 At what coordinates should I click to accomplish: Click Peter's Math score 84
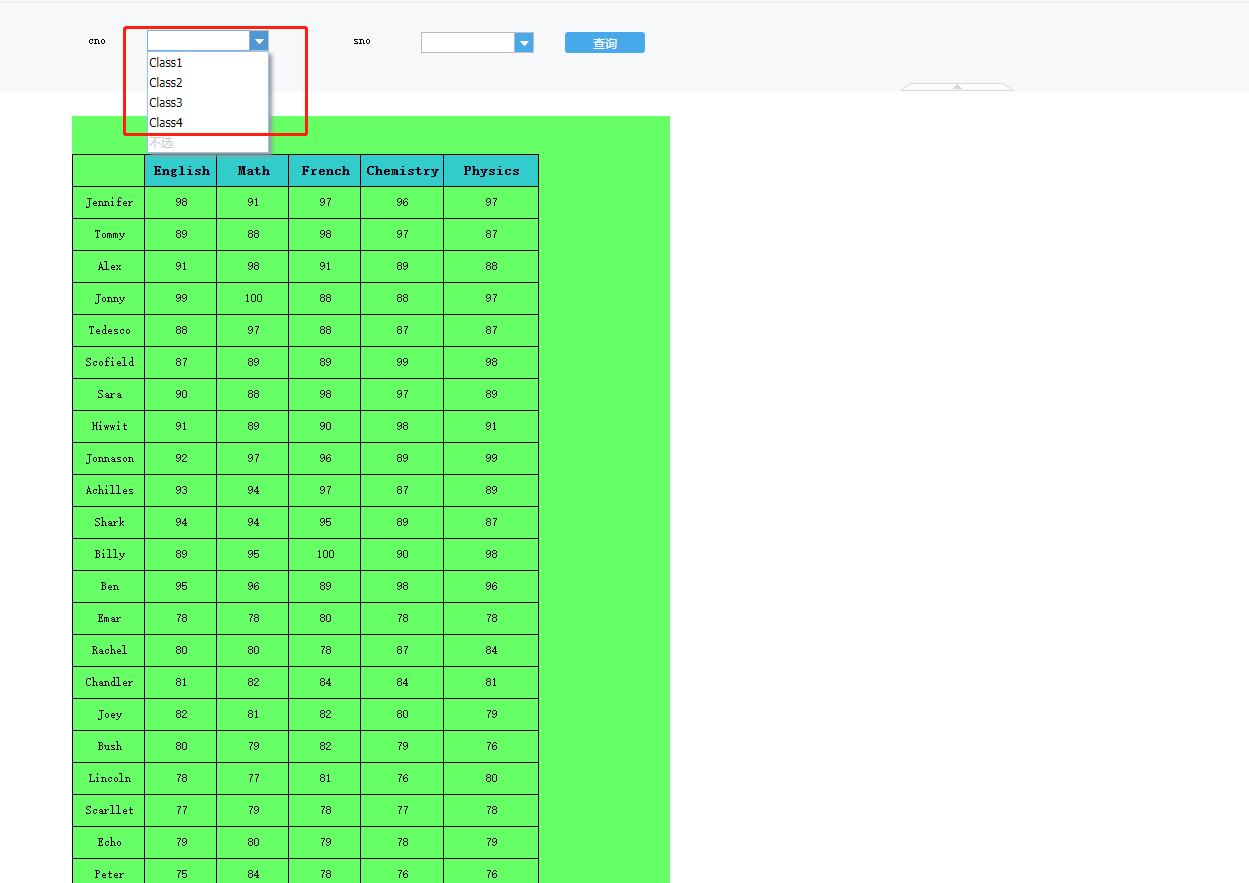(253, 872)
